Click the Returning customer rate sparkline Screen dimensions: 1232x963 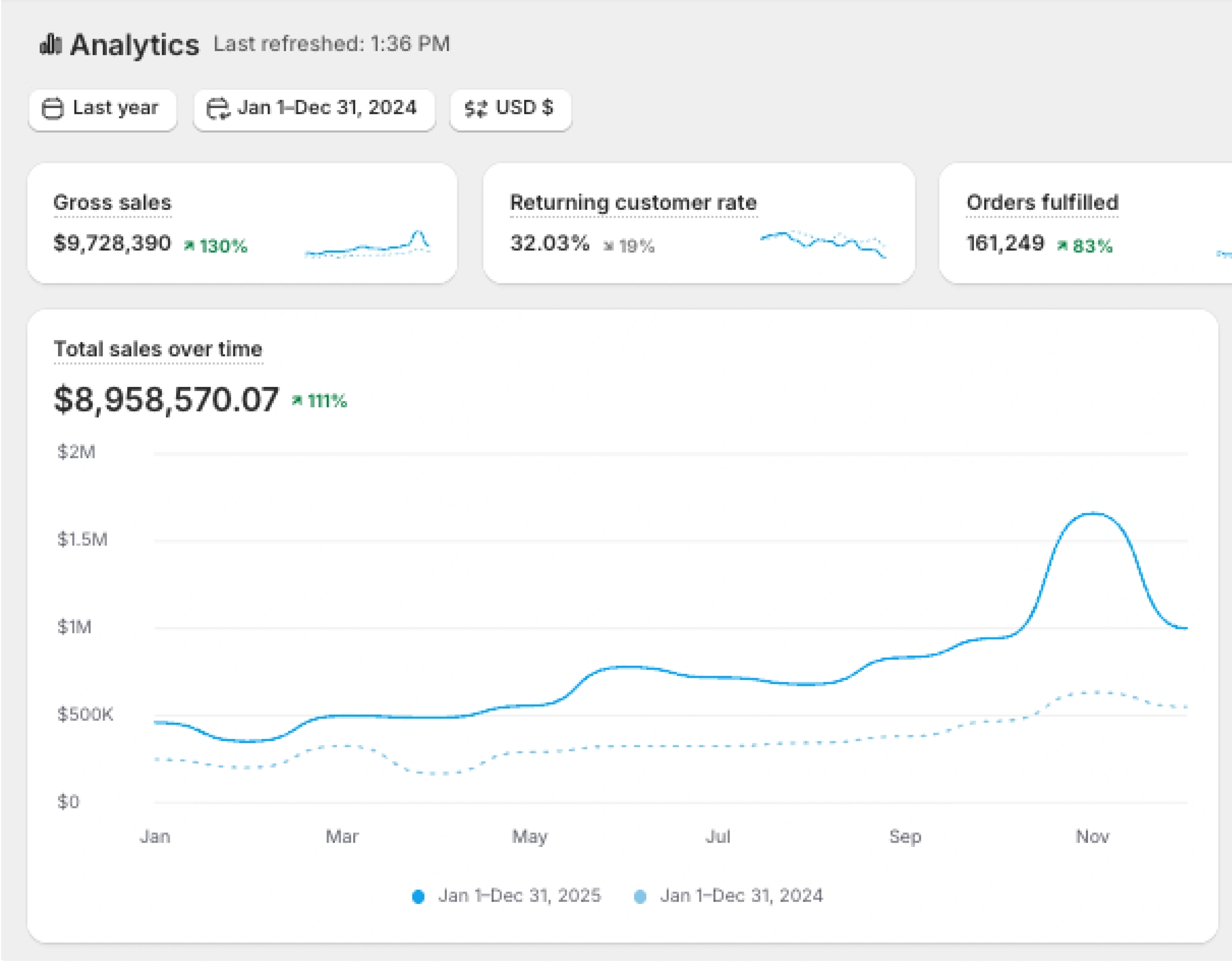[x=823, y=243]
